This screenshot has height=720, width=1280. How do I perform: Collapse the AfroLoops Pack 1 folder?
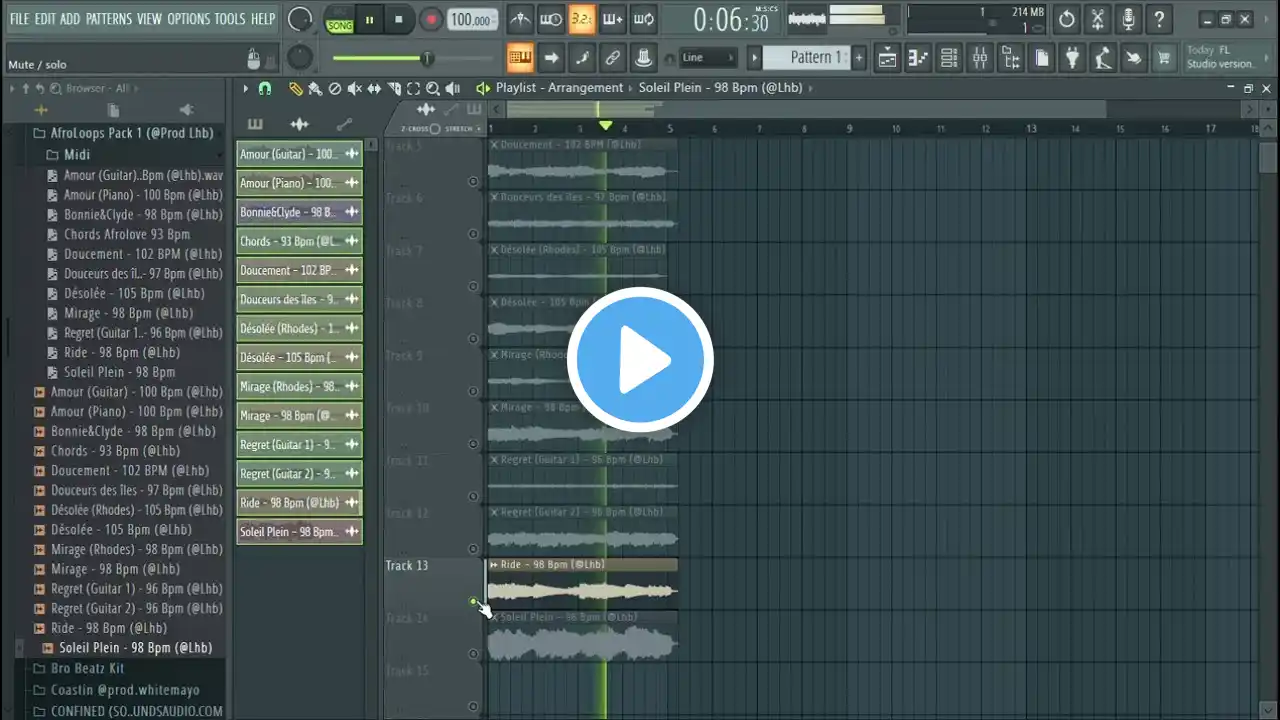point(40,133)
